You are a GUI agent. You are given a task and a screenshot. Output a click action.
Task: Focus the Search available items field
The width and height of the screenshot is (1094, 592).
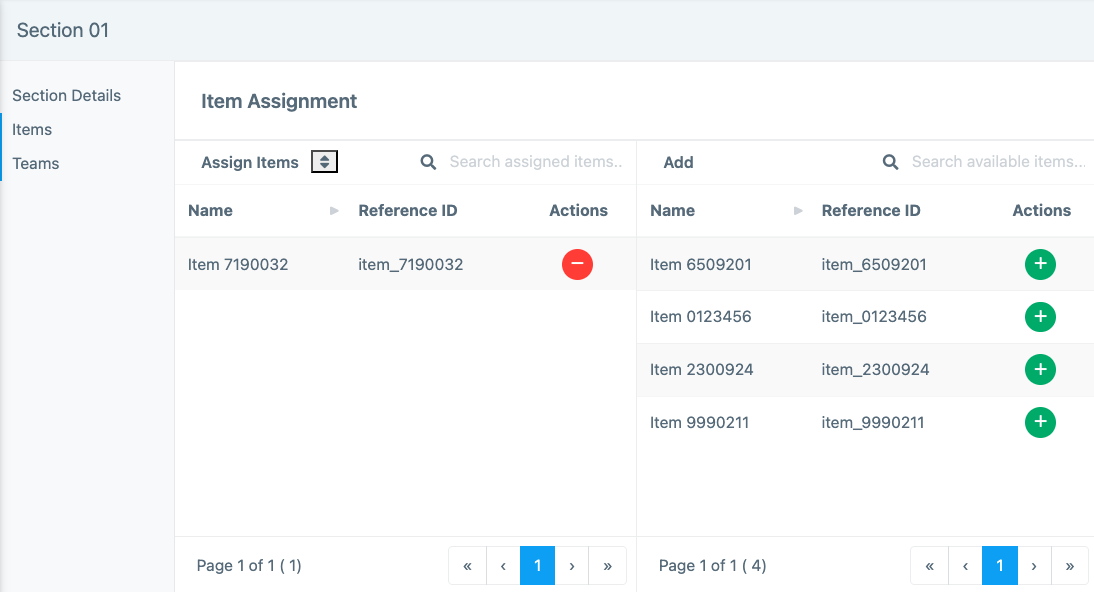pos(997,162)
